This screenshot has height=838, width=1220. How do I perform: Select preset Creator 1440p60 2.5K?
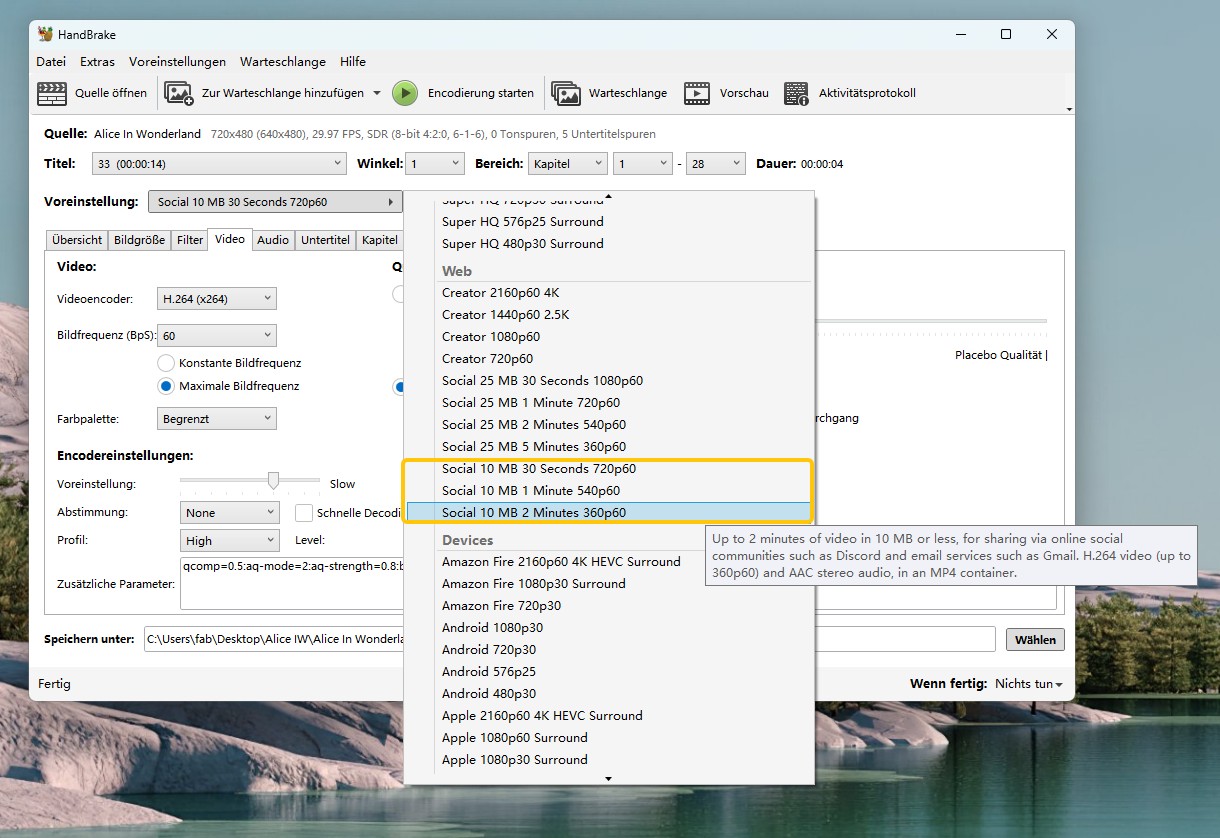(x=506, y=315)
